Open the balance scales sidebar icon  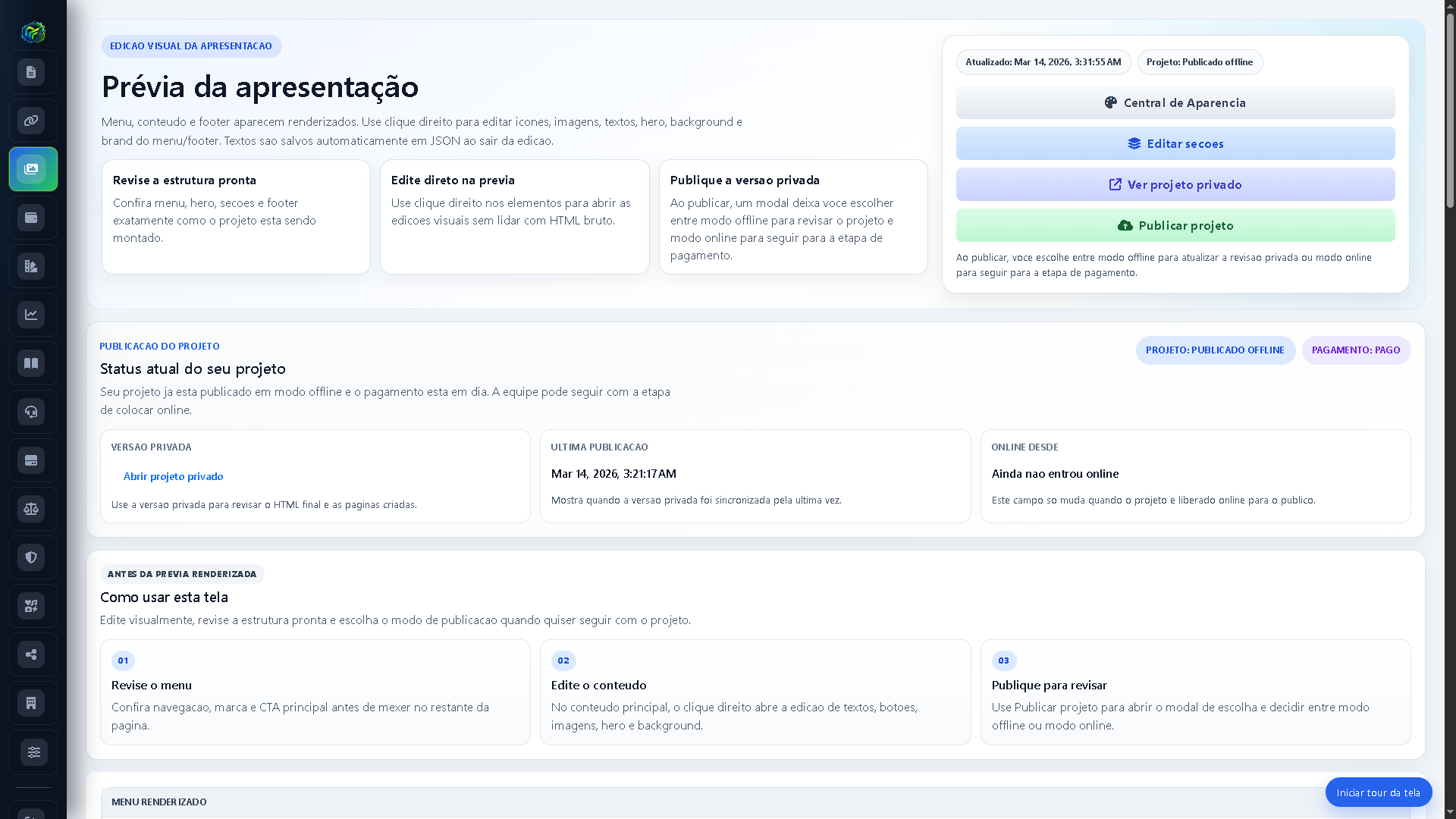(x=31, y=509)
